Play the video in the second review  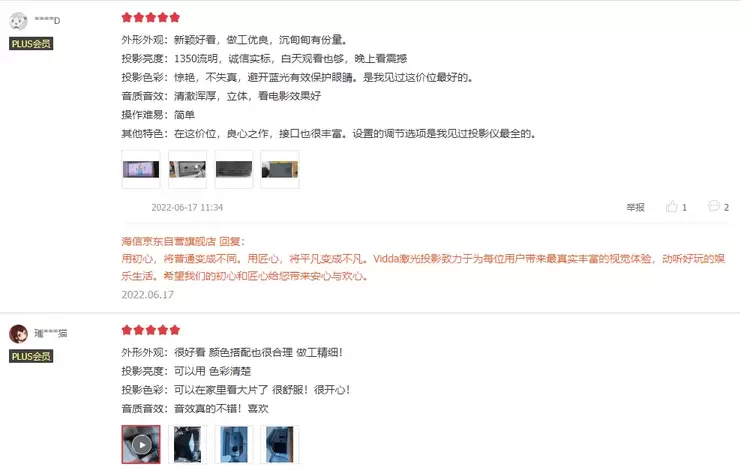pyautogui.click(x=141, y=445)
